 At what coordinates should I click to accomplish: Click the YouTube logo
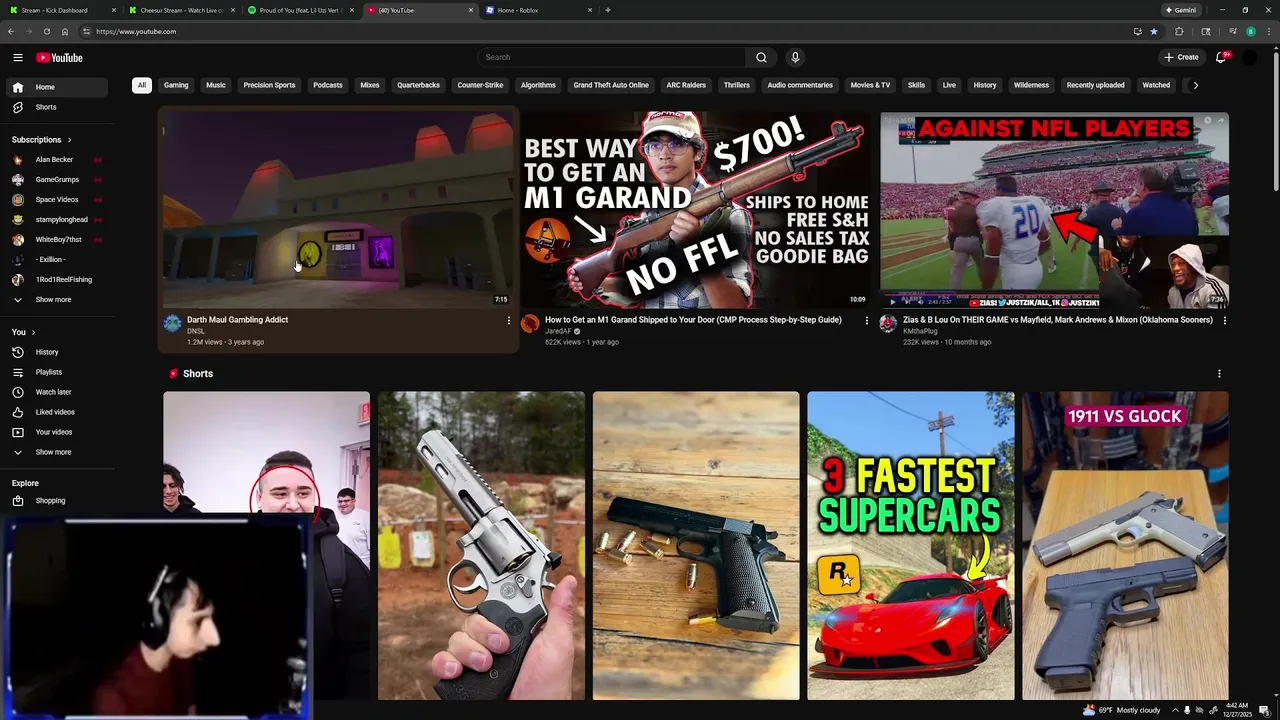[x=59, y=57]
